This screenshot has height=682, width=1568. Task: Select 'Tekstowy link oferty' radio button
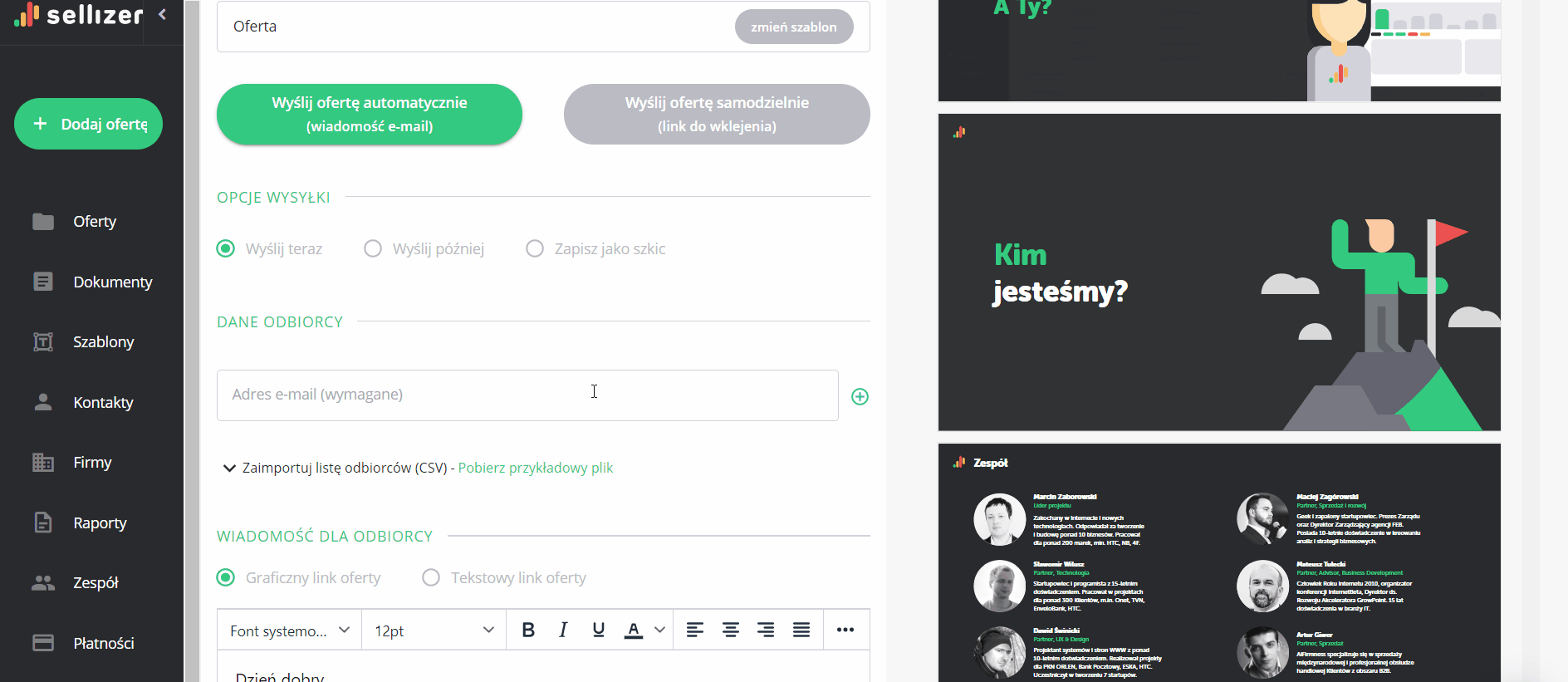431,577
